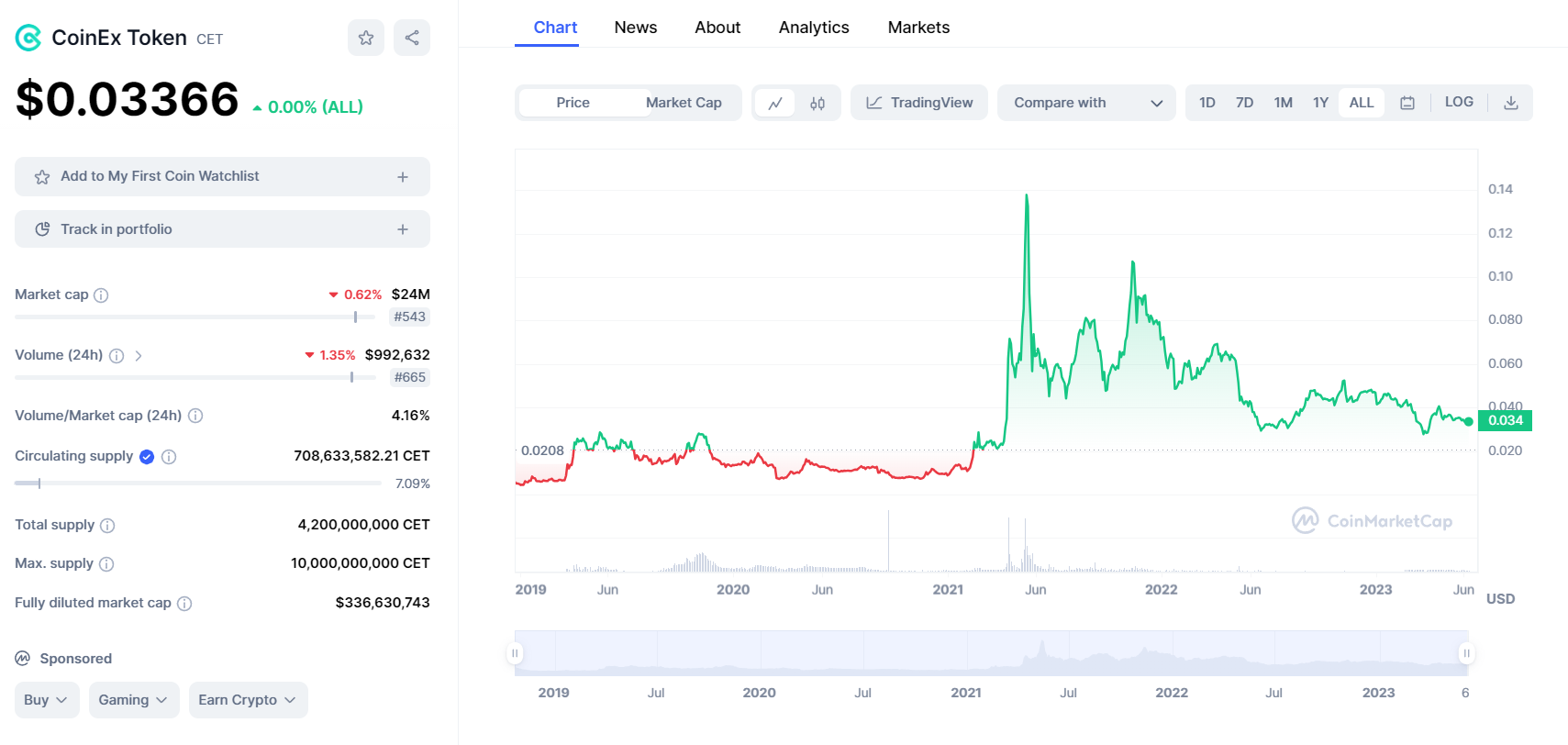
Task: Click the #665 volume rank badge
Action: click(409, 377)
